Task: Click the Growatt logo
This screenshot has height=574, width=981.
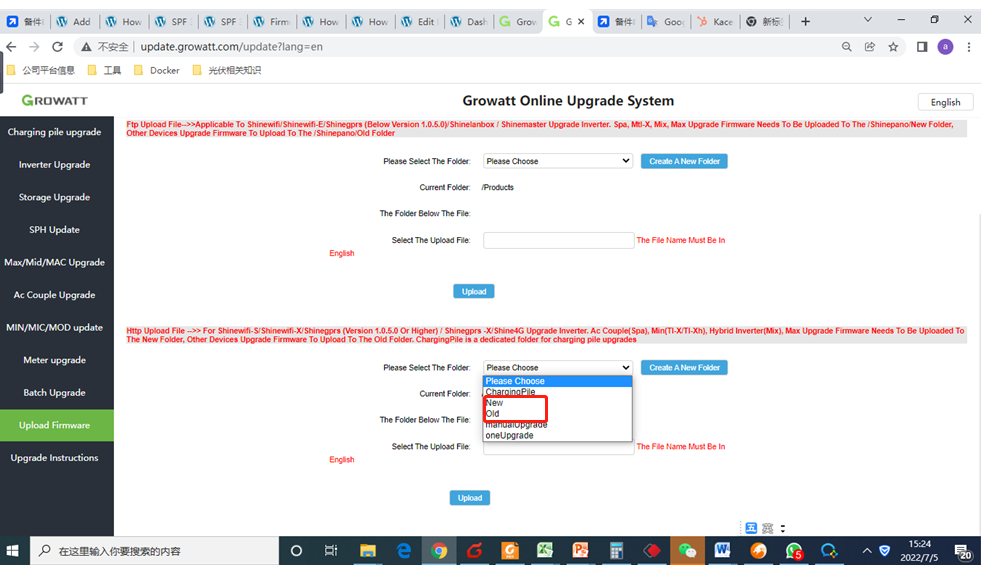Action: click(x=54, y=100)
